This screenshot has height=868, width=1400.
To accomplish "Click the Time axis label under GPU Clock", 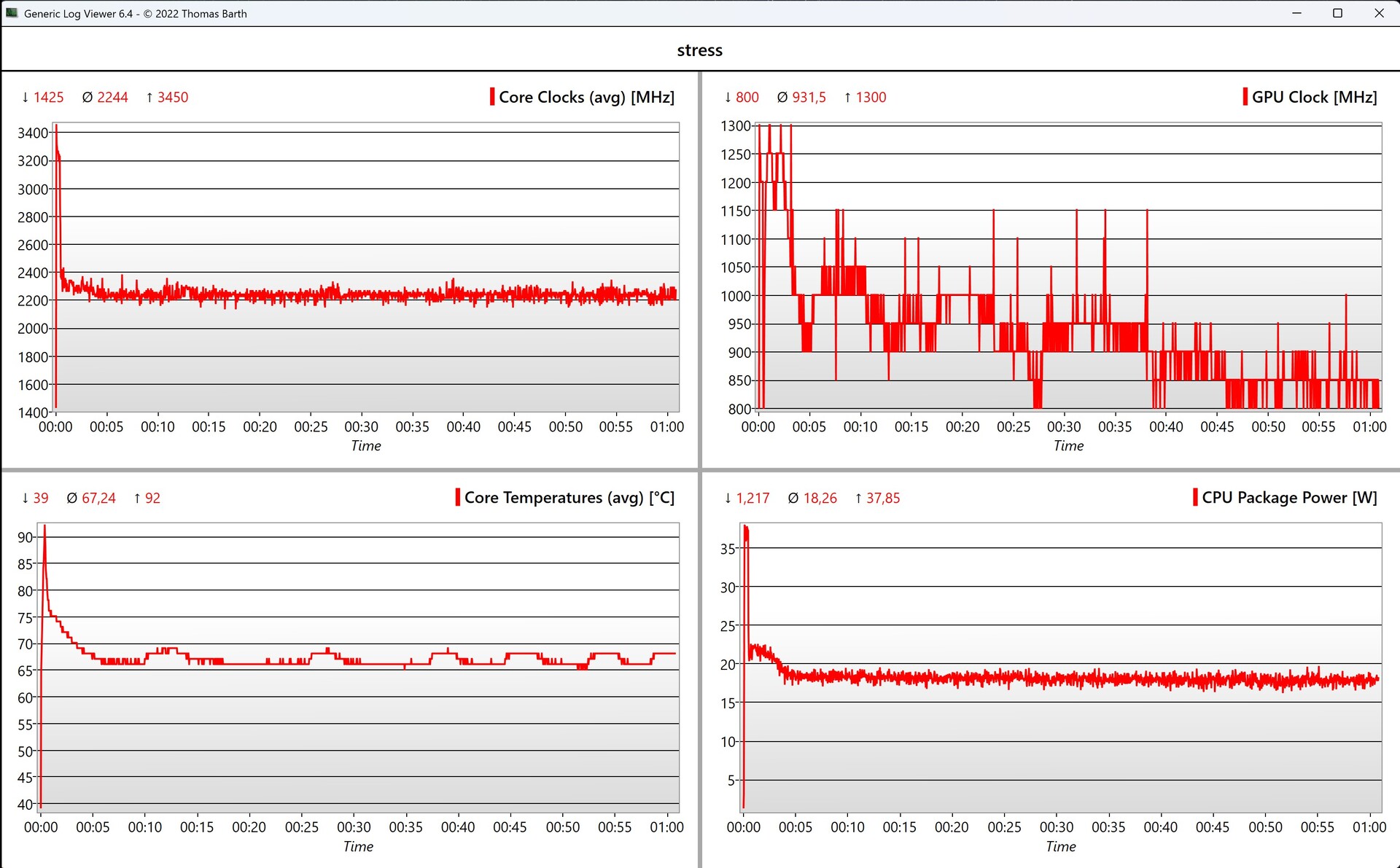I will 1068,446.
